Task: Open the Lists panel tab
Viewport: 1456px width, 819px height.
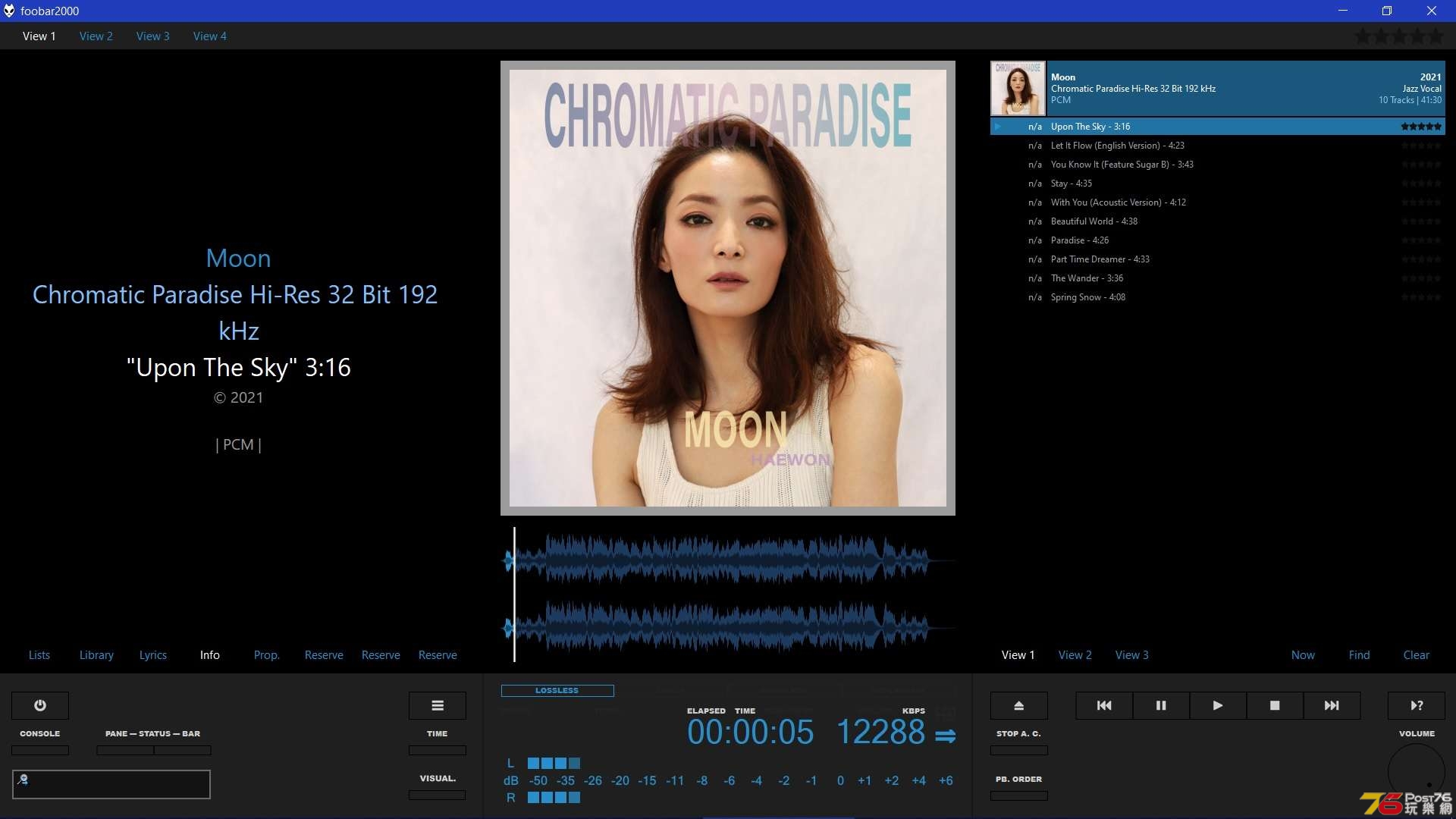Action: click(39, 654)
